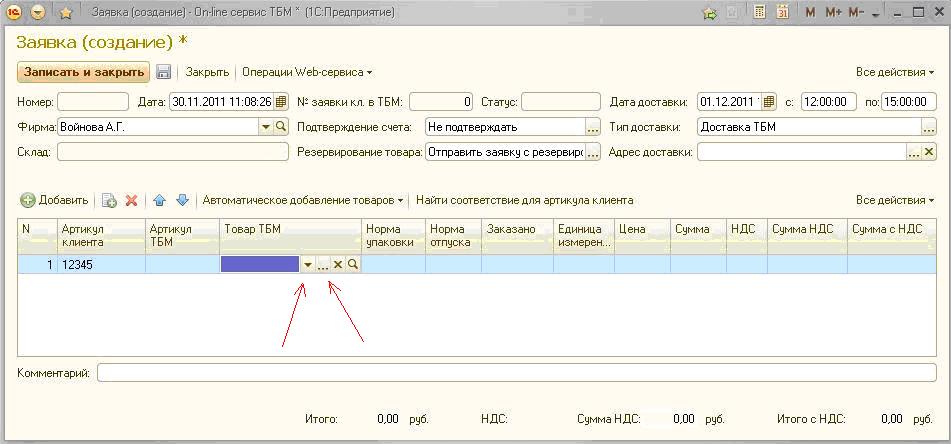Viewport: 951px width, 444px height.
Task: Open the calendar icon showing 31
Action: coord(782,12)
